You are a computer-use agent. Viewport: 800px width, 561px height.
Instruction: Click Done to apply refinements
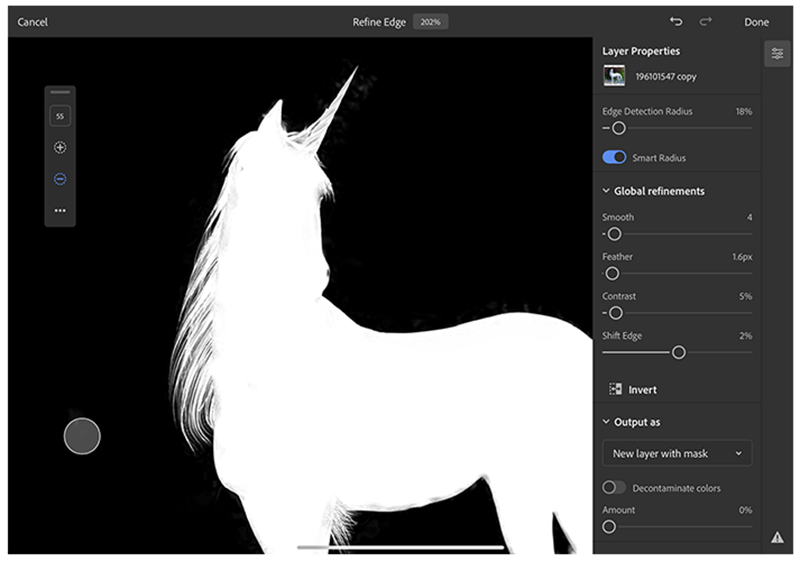pyautogui.click(x=756, y=22)
